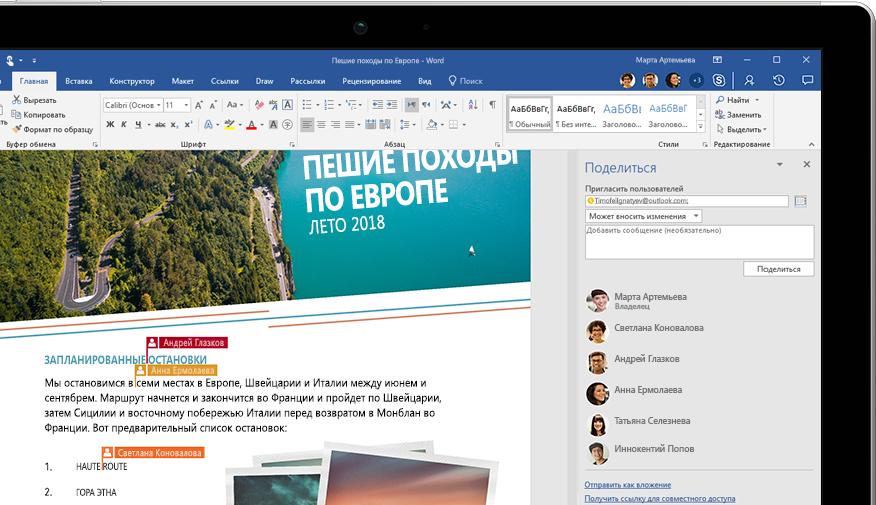876x505 pixels.
Task: Open the font name Calibri dropdown
Action: click(159, 105)
